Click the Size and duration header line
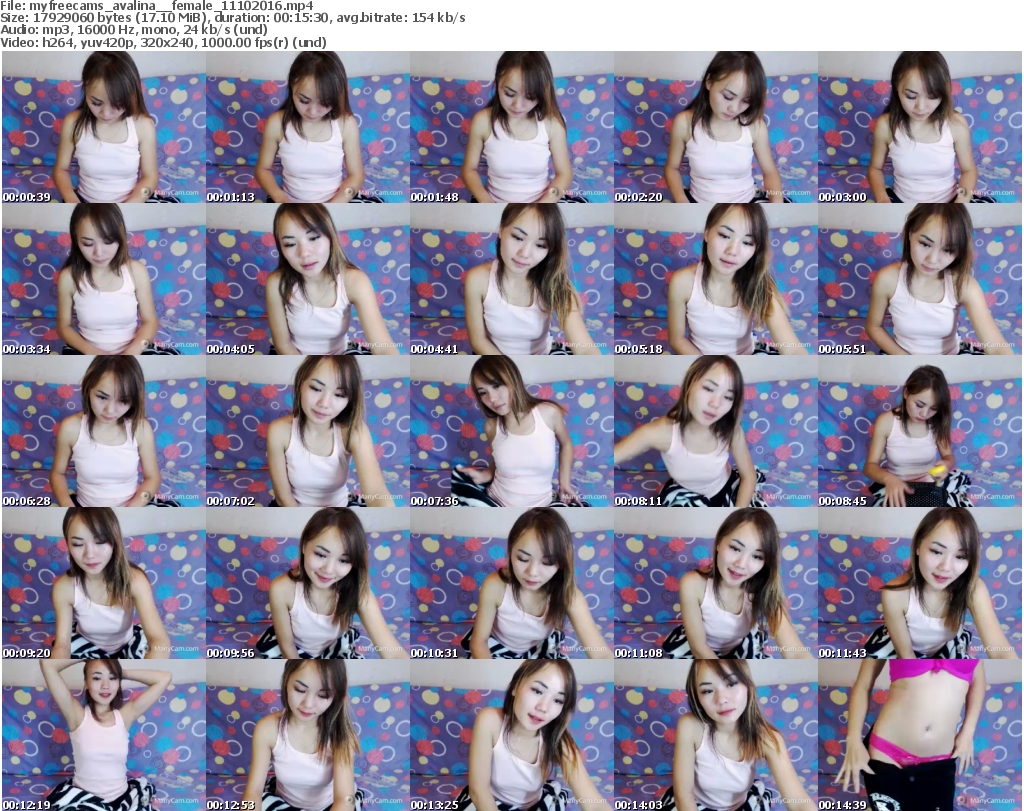1024x811 pixels. [x=233, y=18]
